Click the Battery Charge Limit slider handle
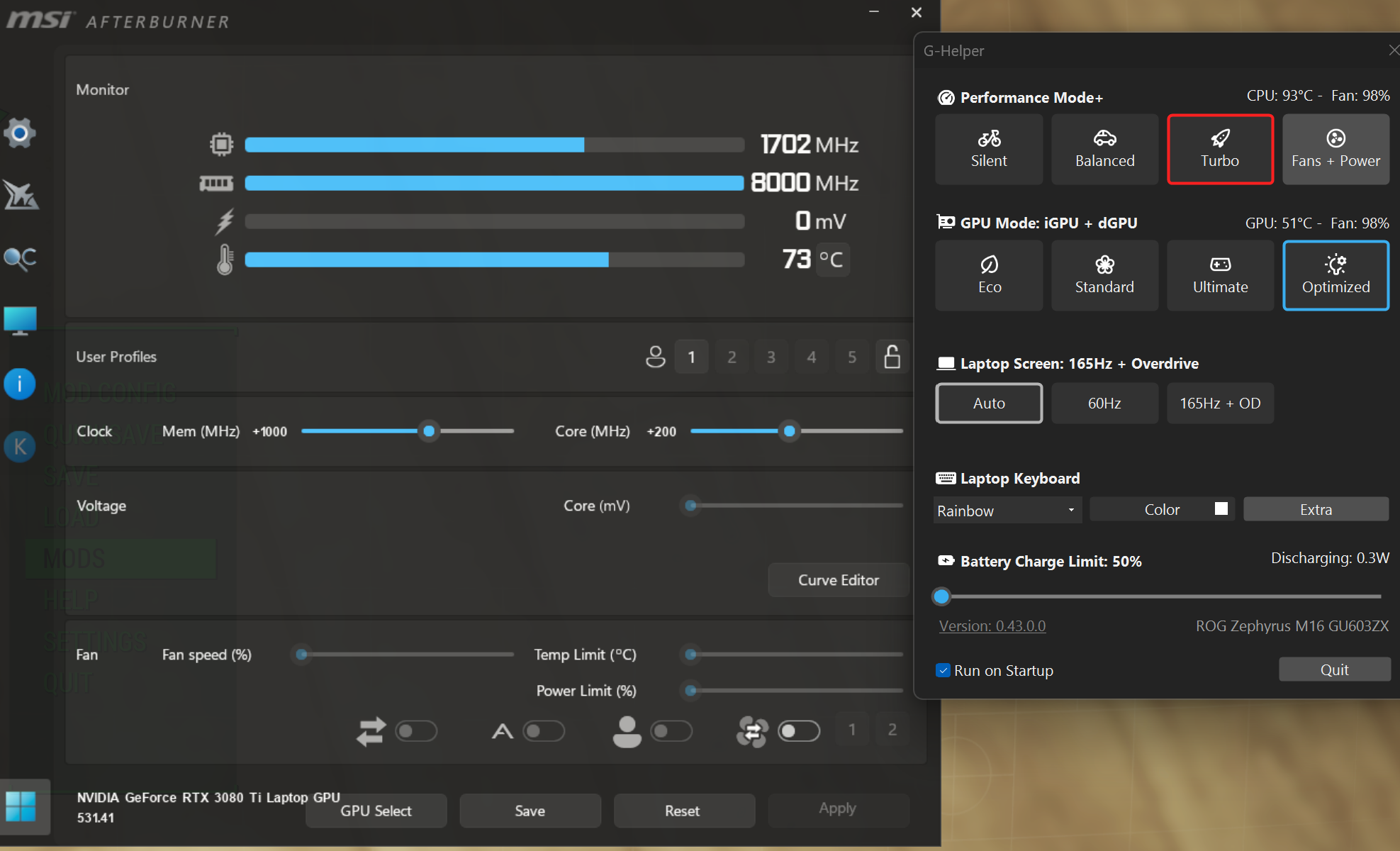The image size is (1400, 851). (941, 596)
